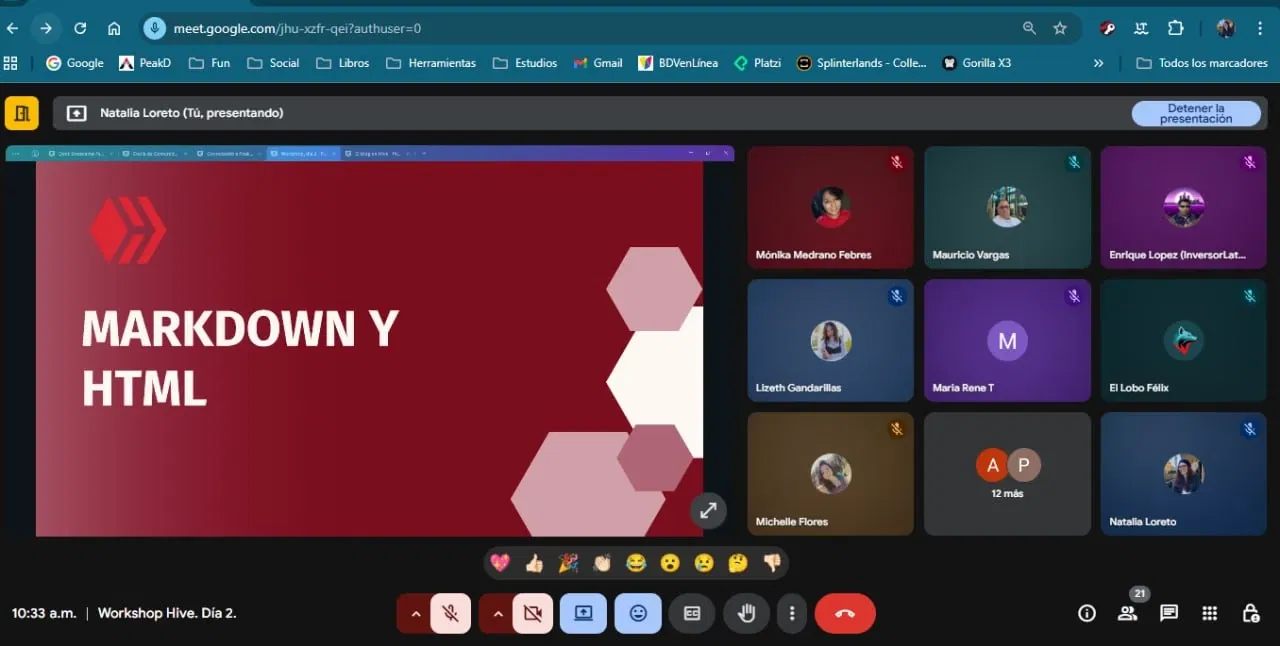The width and height of the screenshot is (1280, 646).
Task: Toggle the present screen button
Action: click(x=583, y=614)
